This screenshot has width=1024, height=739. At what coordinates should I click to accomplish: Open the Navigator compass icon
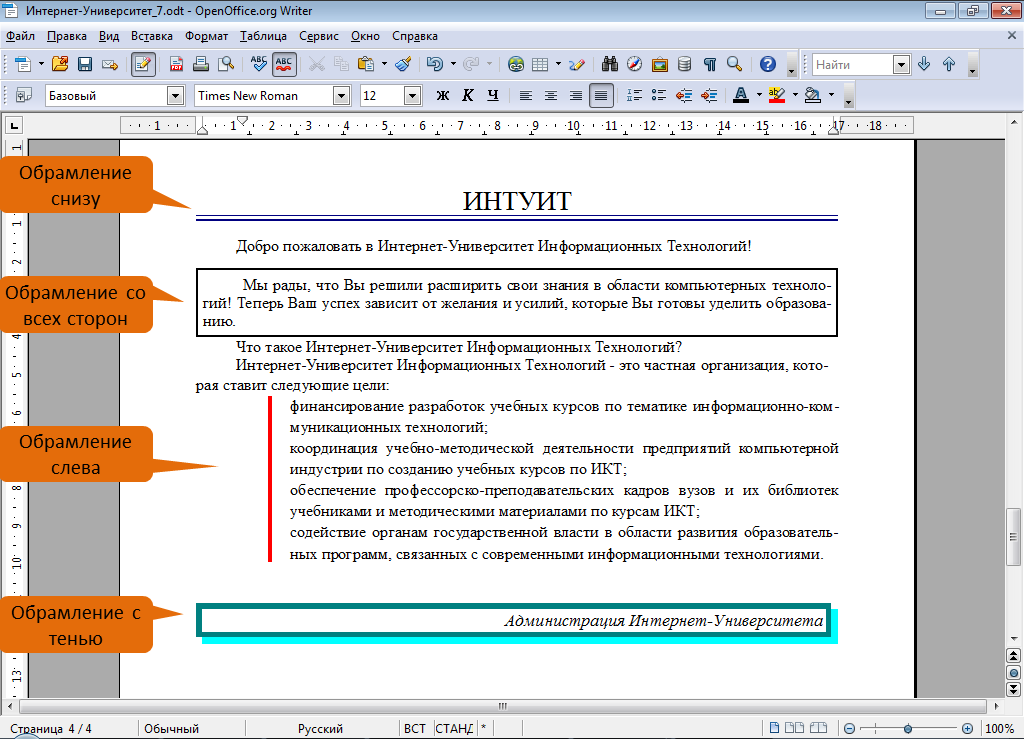coord(635,64)
